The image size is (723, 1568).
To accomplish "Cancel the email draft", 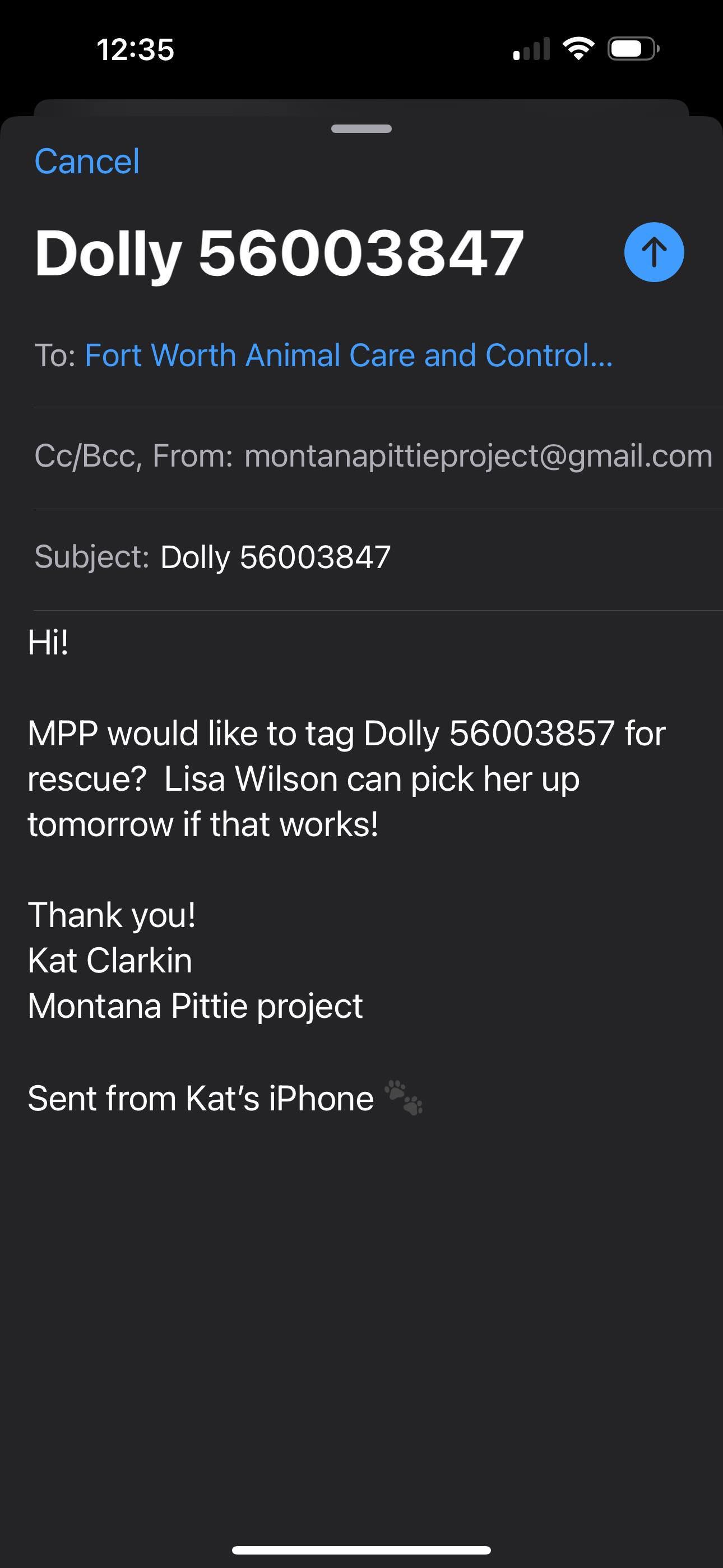I will point(87,162).
